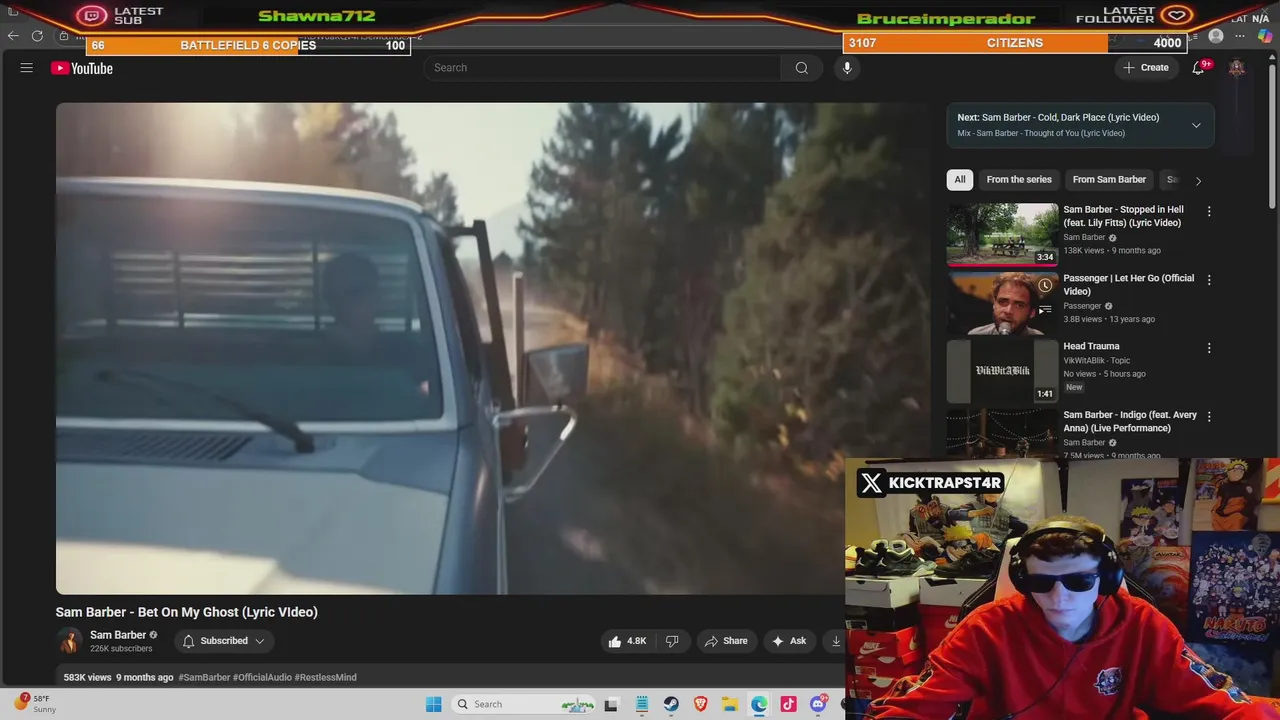Download the video

[x=836, y=641]
